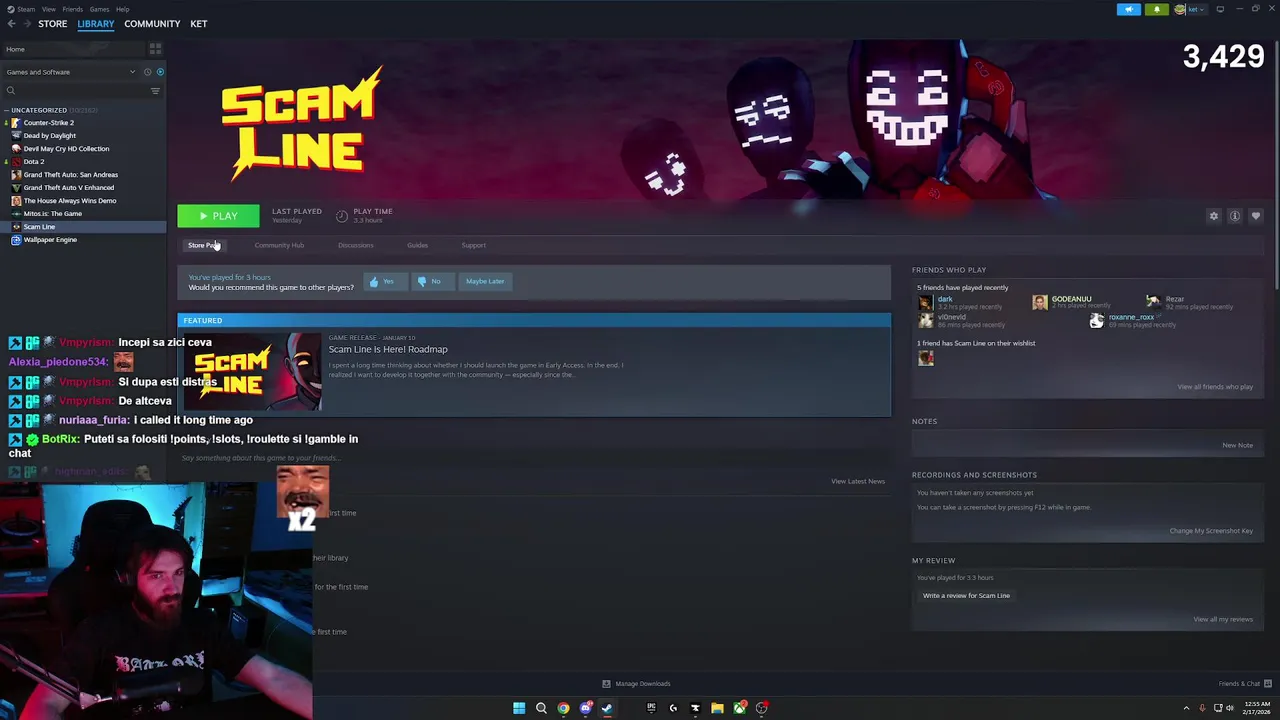
Task: Click the green PLAY button
Action: click(218, 216)
